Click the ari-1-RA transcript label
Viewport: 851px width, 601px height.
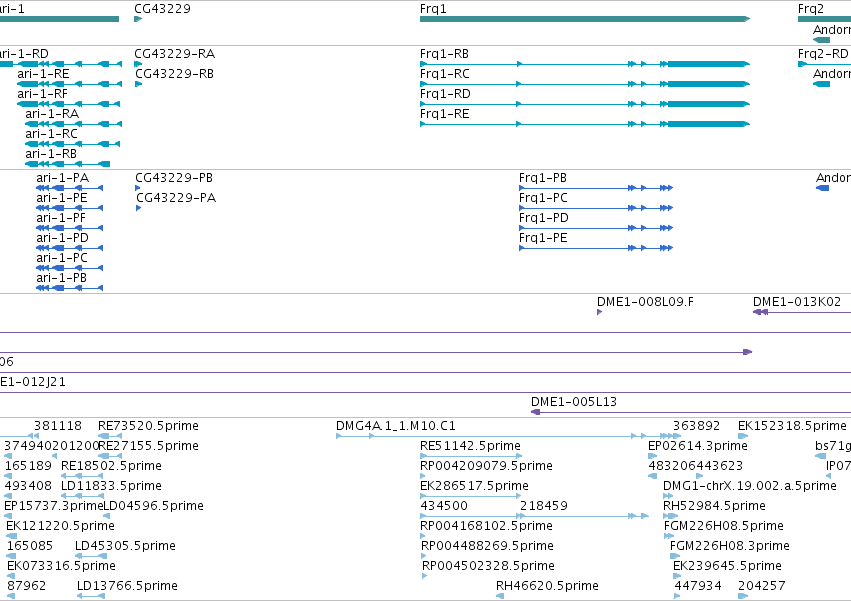52,114
